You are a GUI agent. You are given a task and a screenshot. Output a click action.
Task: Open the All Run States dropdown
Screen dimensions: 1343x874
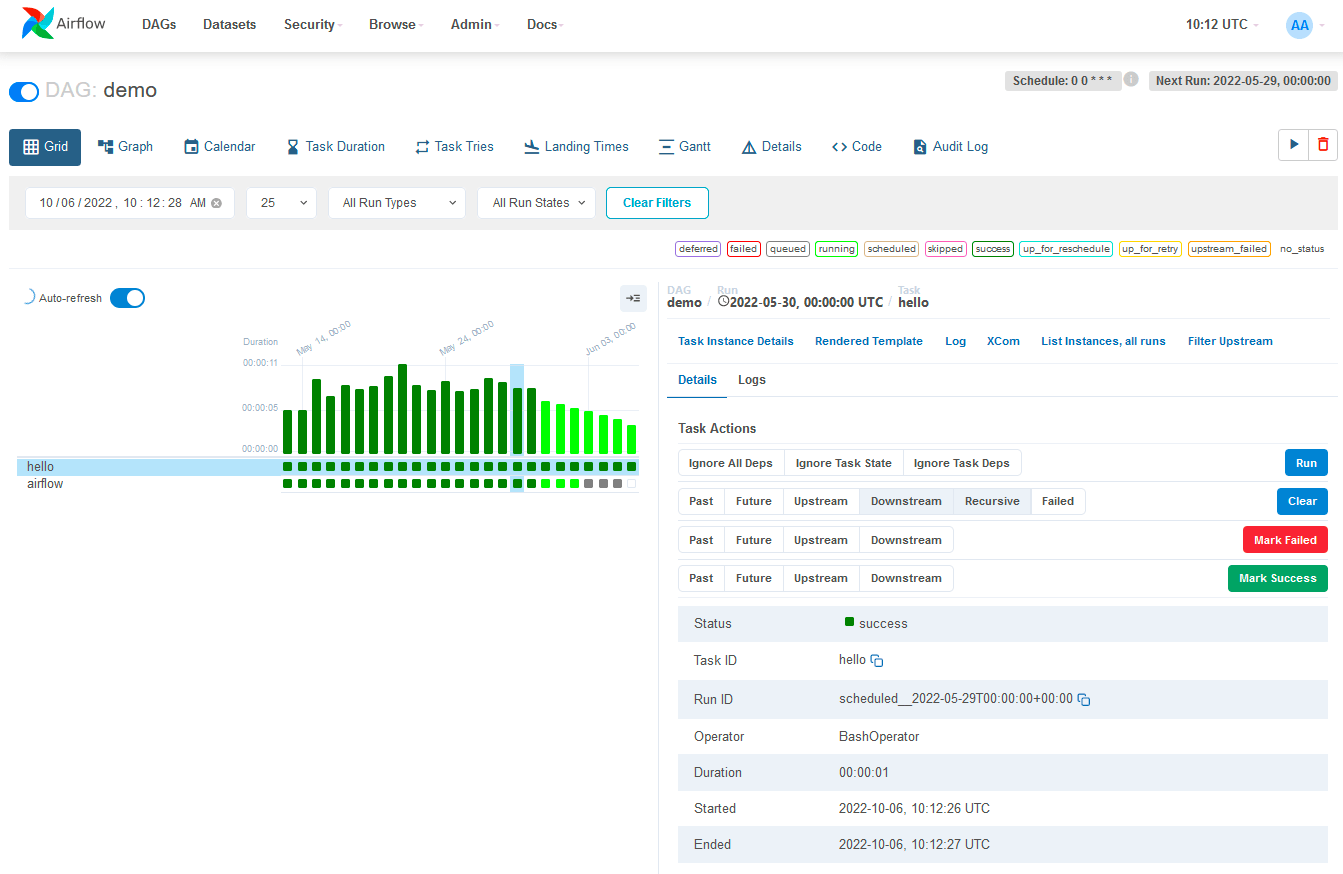[536, 202]
